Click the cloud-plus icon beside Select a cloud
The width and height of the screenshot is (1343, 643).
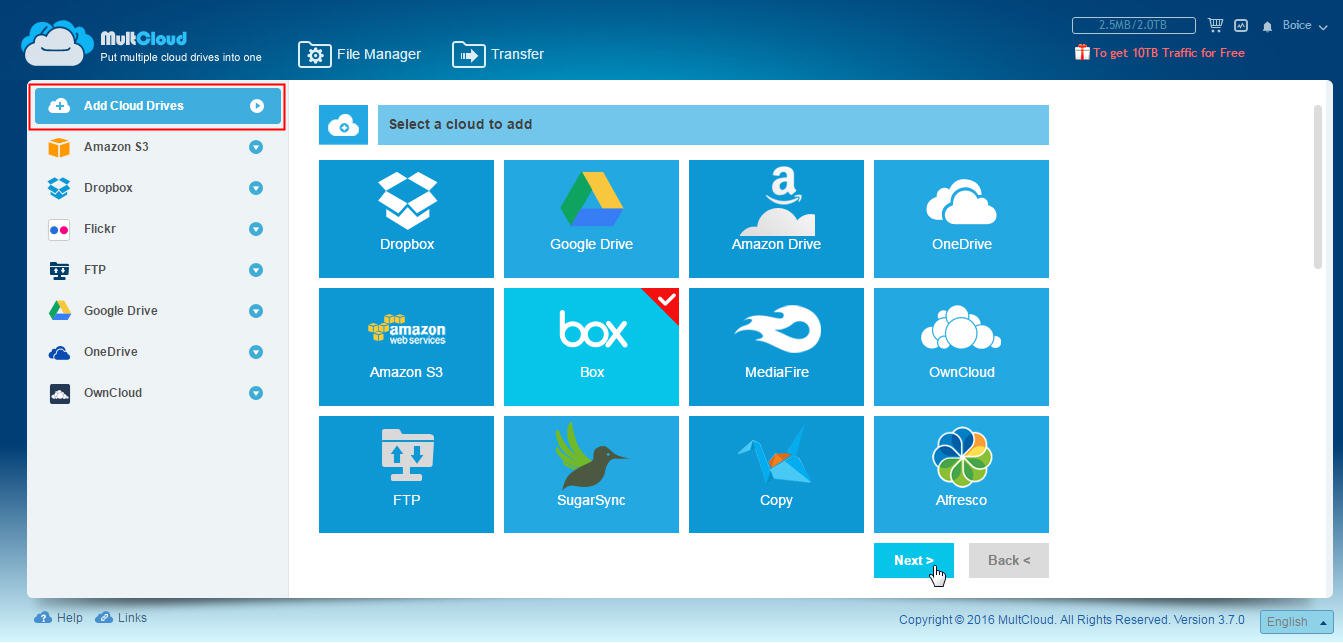[343, 125]
